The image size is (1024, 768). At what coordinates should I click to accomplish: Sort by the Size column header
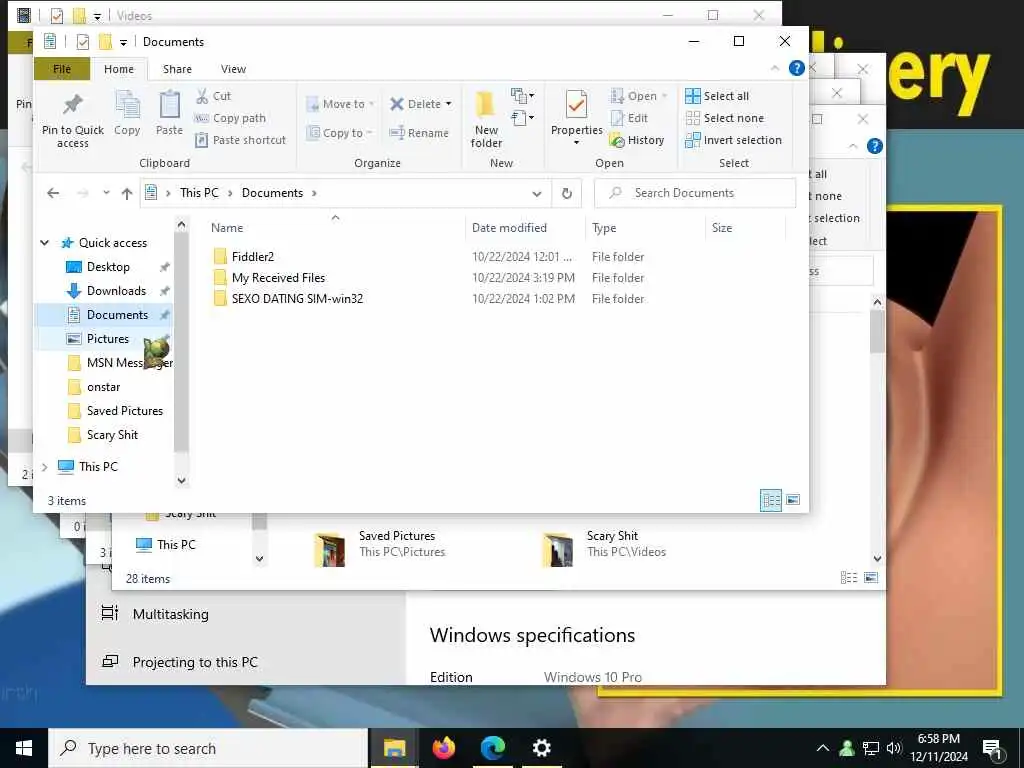coord(722,228)
